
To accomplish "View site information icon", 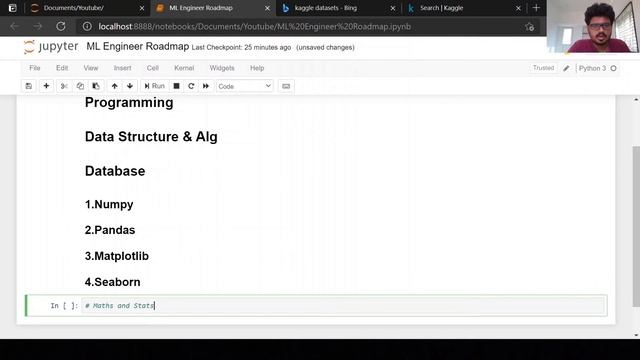I will pyautogui.click(x=87, y=27).
